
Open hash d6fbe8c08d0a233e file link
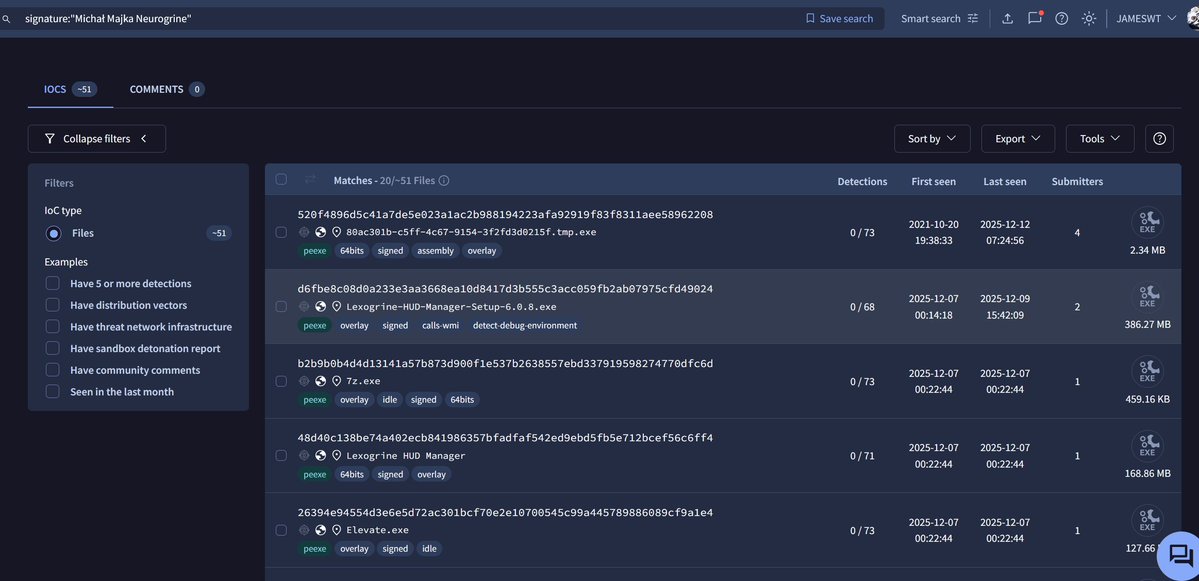click(x=505, y=289)
